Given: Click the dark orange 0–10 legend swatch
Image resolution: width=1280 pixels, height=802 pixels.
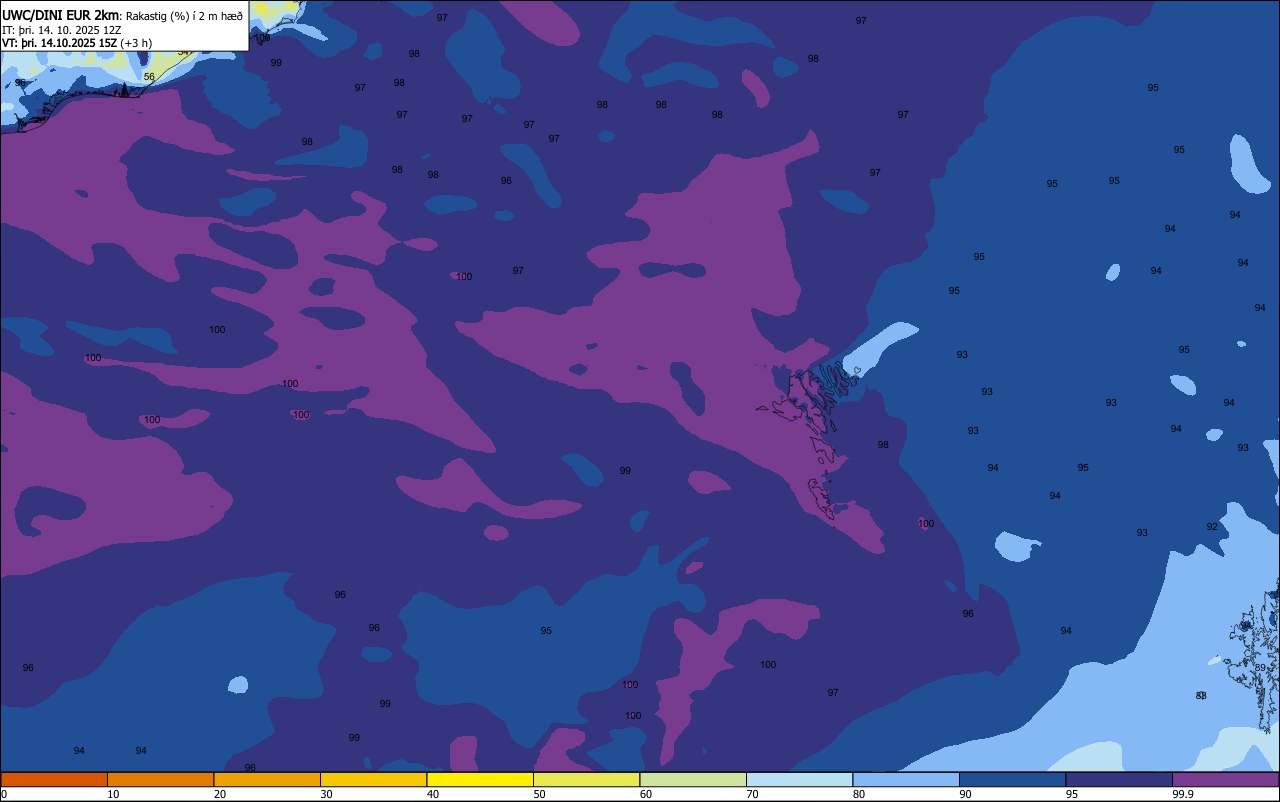Looking at the screenshot, I should [54, 779].
